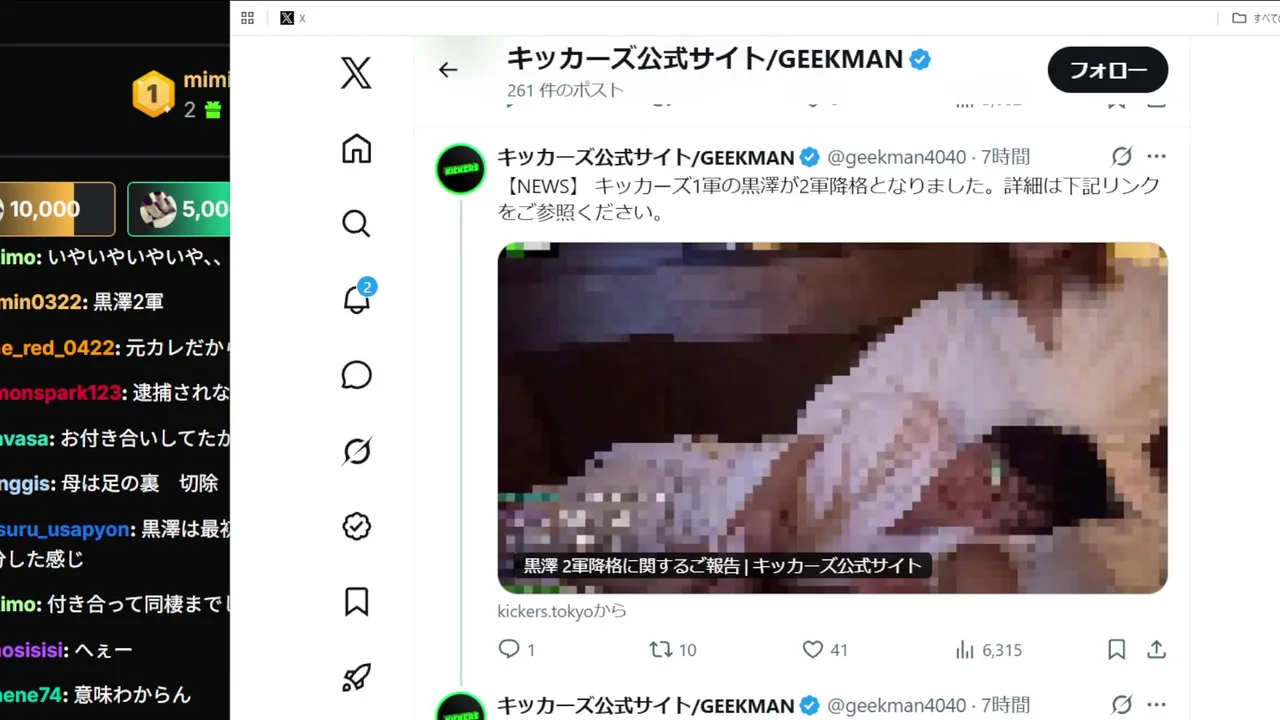Open the Notifications bell icon
This screenshot has height=720, width=1280.
click(x=358, y=297)
